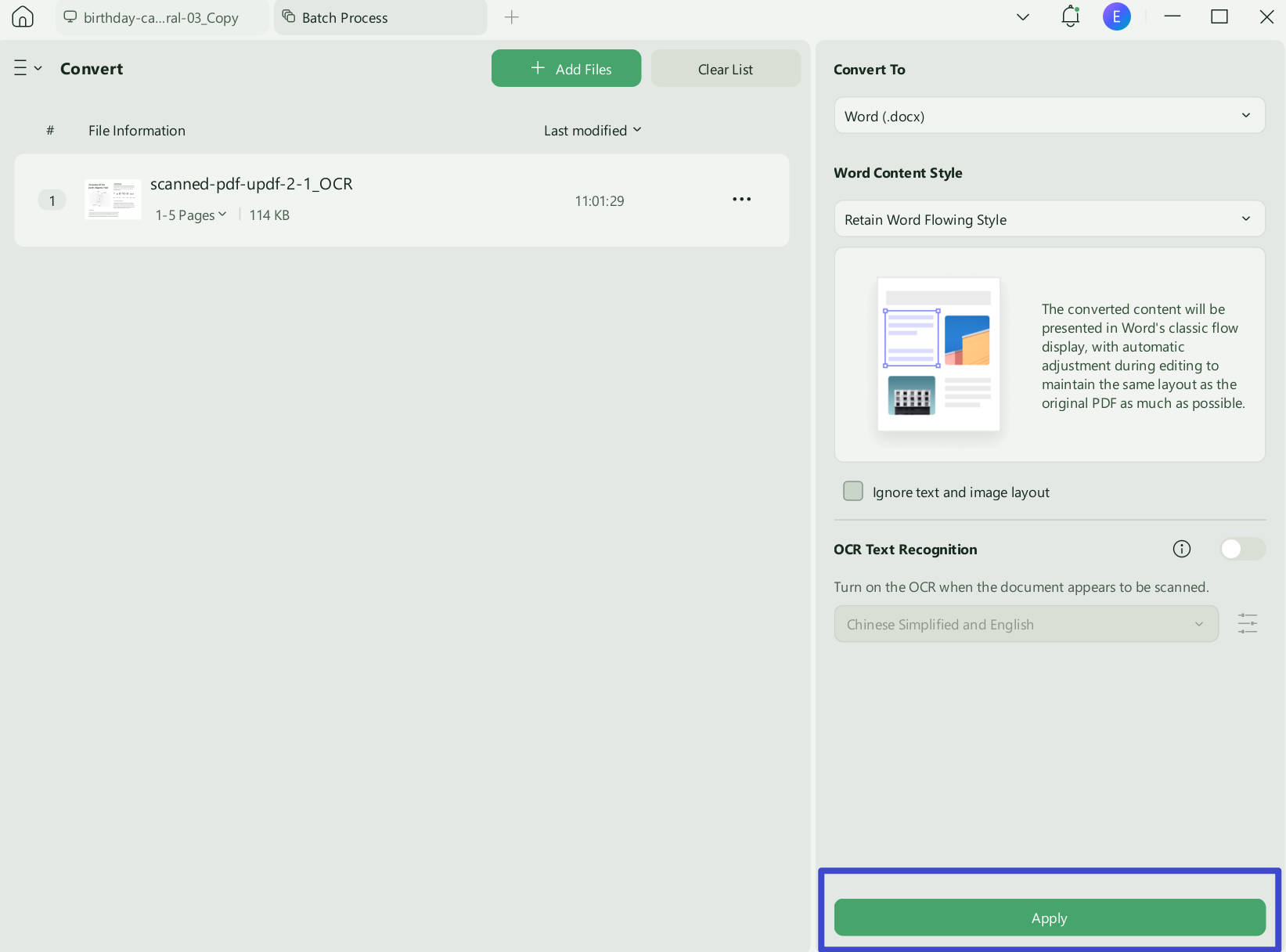Click the Clear List button
1286x952 pixels.
(x=726, y=68)
